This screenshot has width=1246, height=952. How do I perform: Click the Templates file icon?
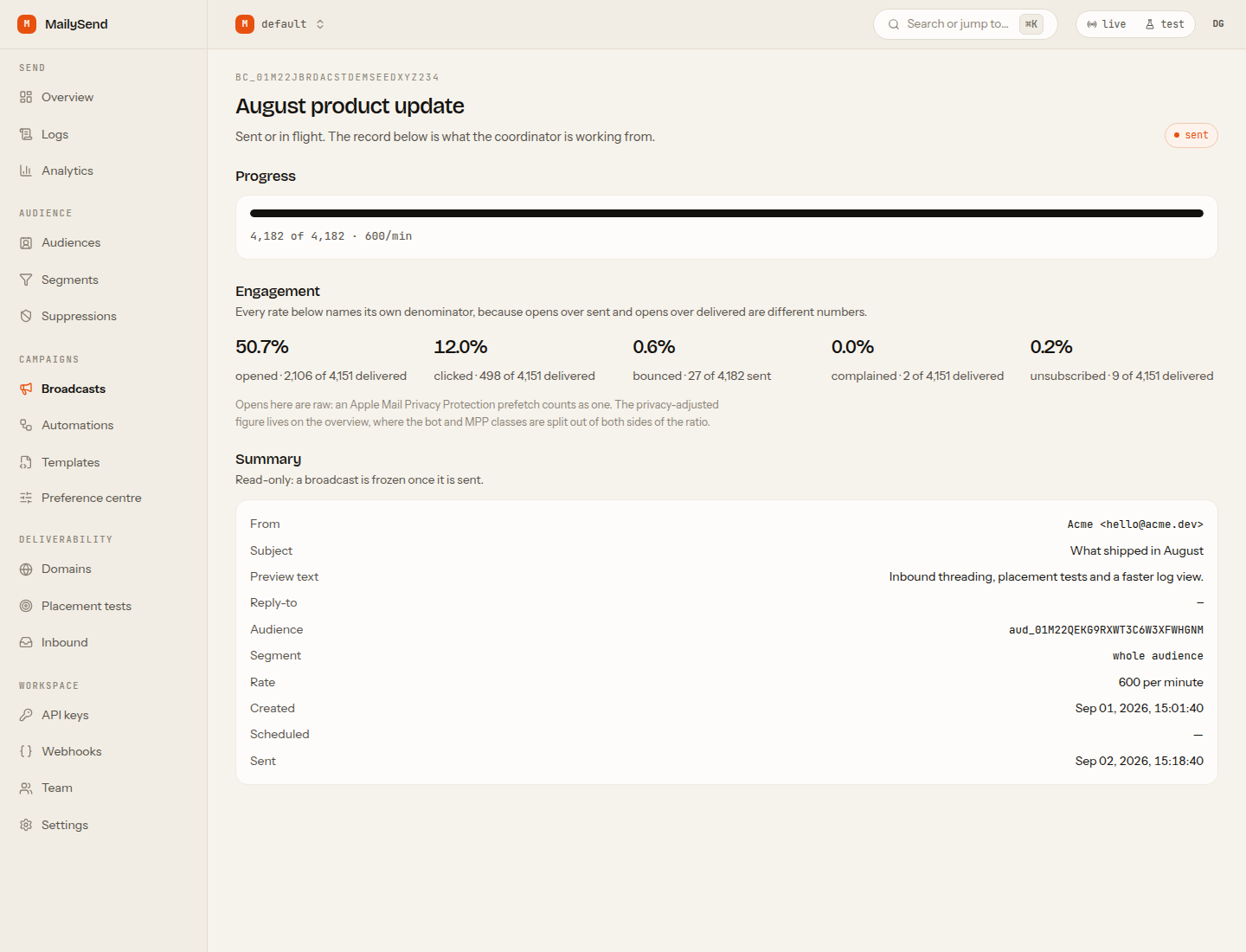tap(26, 462)
